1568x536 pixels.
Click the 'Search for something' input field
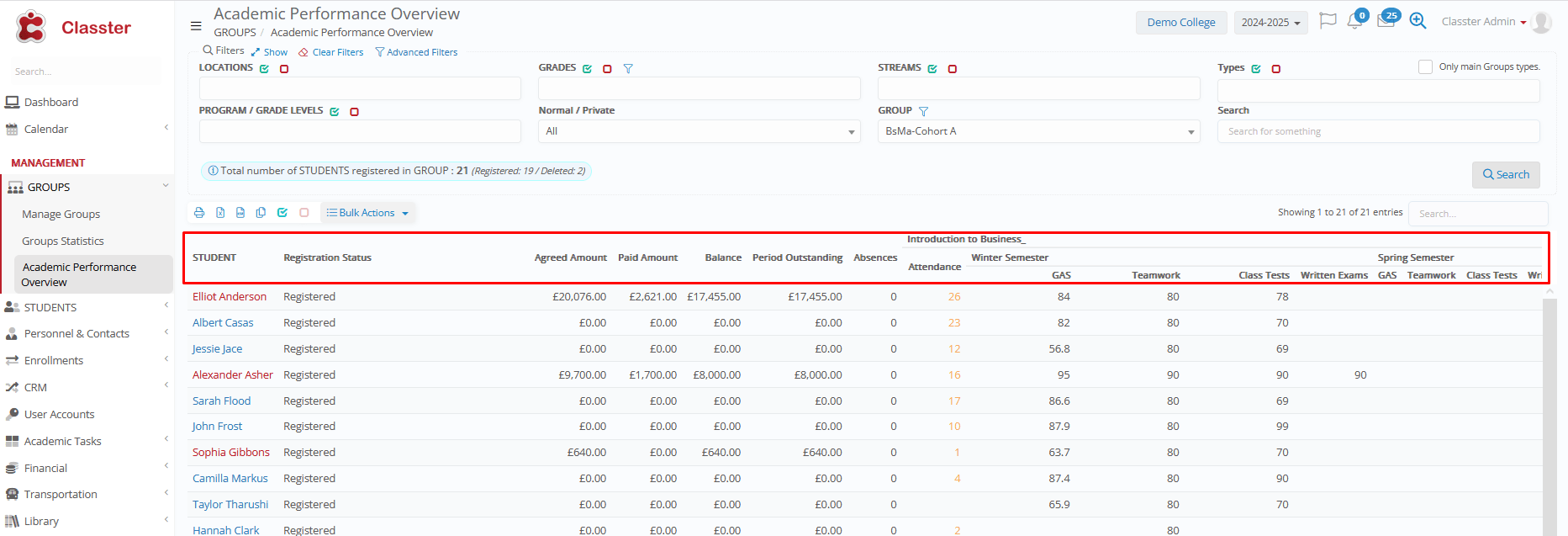(x=1378, y=131)
